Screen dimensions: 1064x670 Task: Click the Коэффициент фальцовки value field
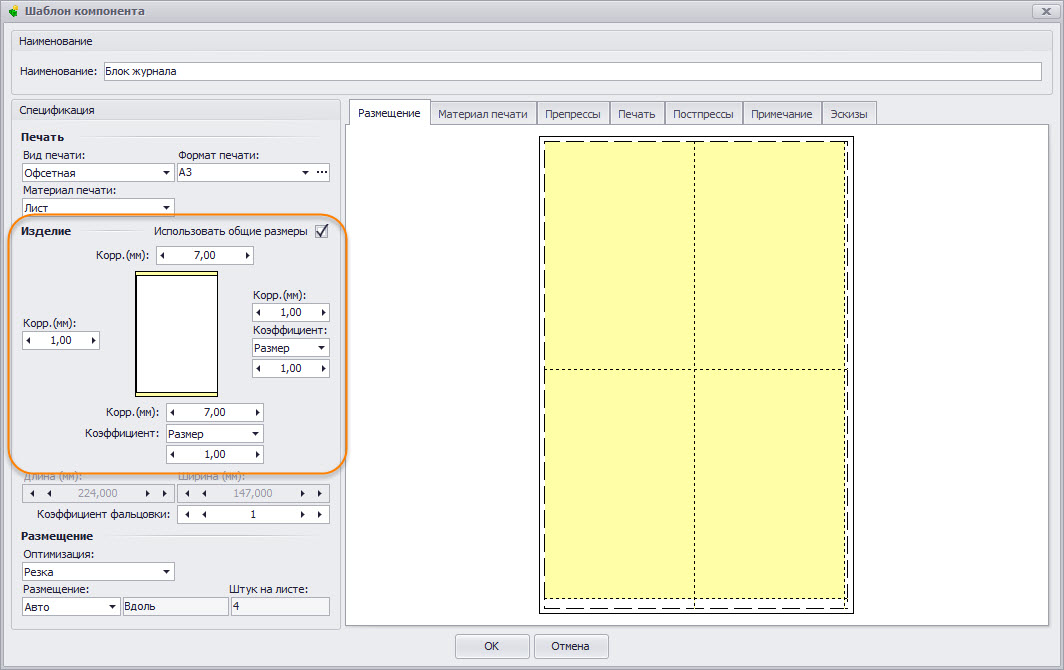tap(253, 515)
